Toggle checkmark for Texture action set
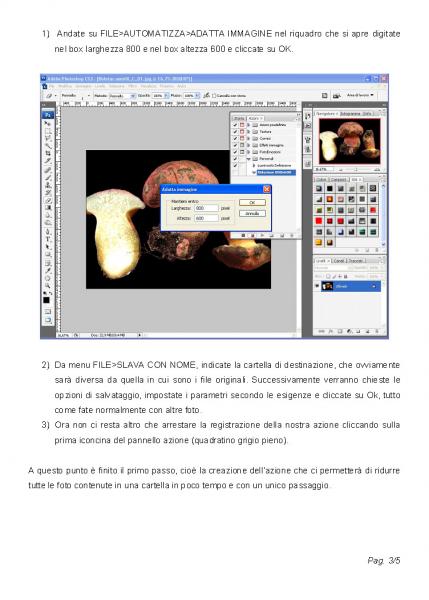 (235, 132)
